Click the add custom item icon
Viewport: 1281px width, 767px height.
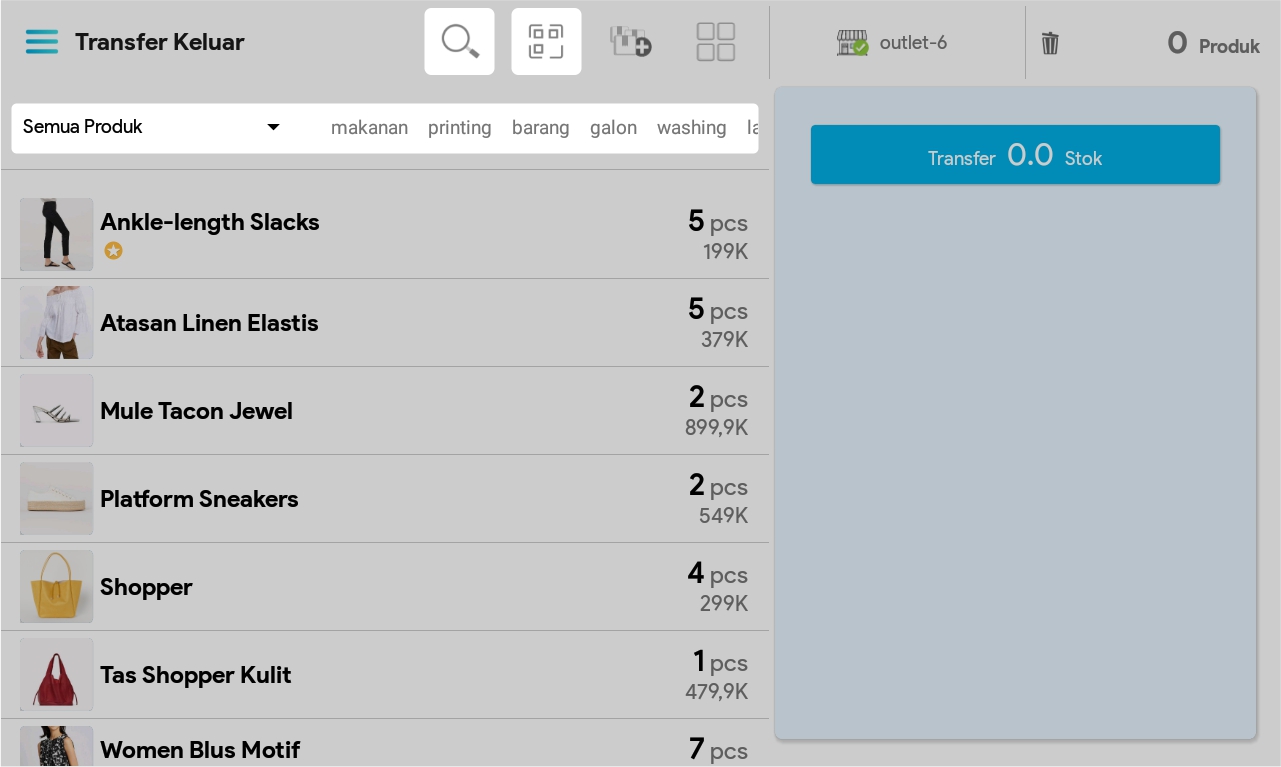pyautogui.click(x=631, y=42)
